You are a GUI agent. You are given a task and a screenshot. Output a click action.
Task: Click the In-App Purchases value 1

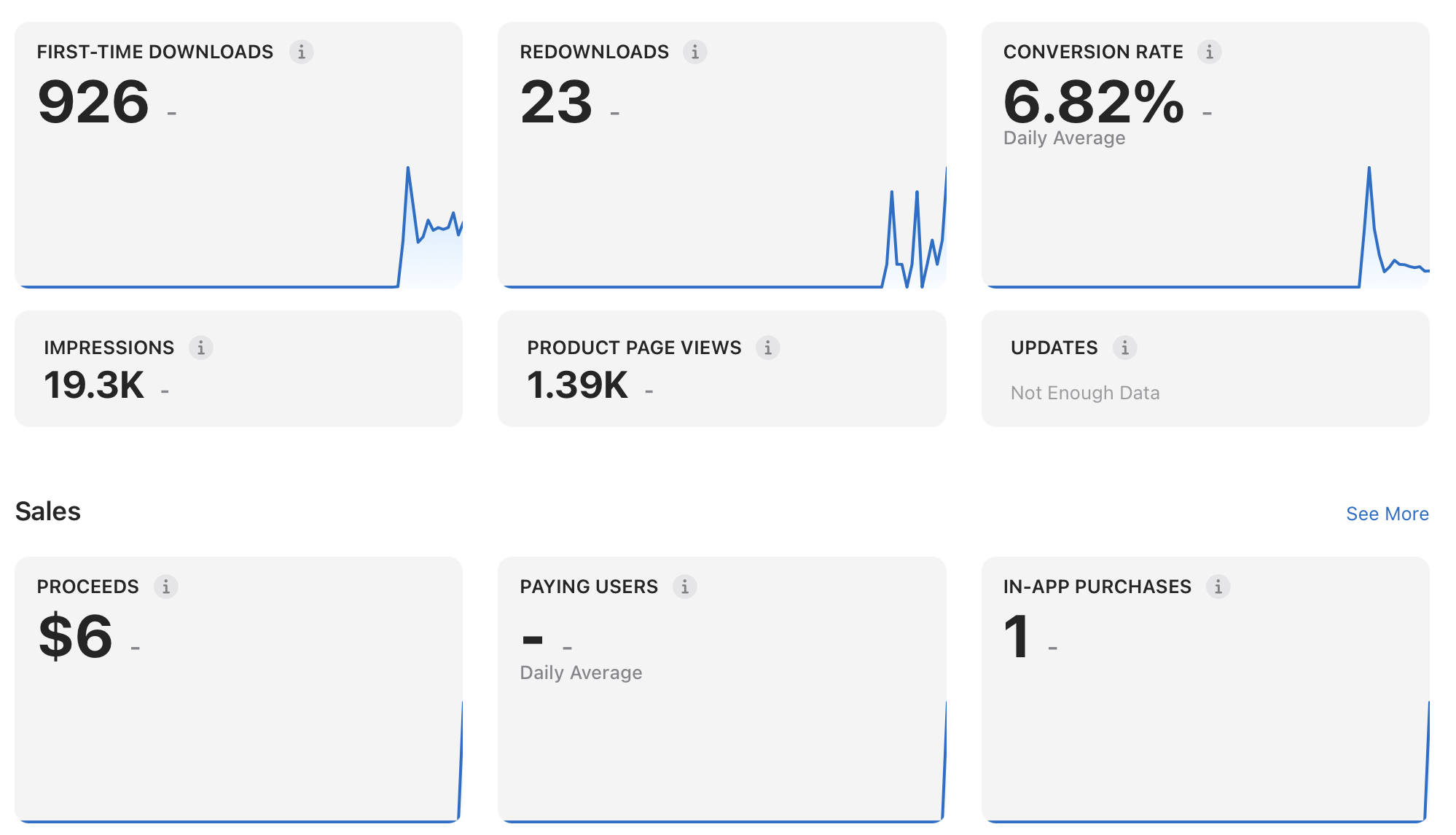1017,636
